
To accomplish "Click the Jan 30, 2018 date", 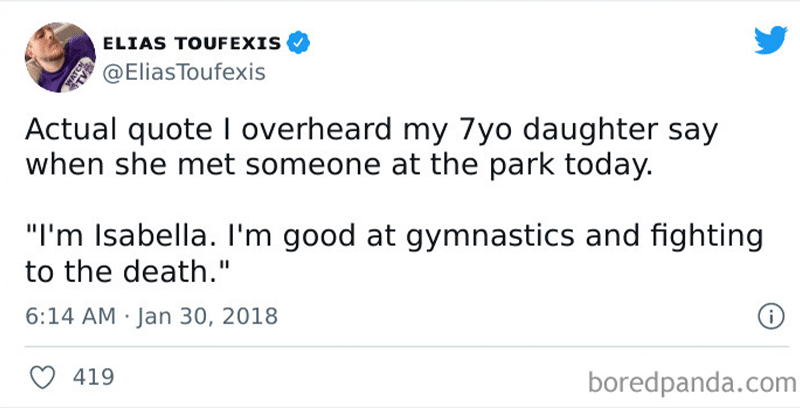I will (207, 317).
